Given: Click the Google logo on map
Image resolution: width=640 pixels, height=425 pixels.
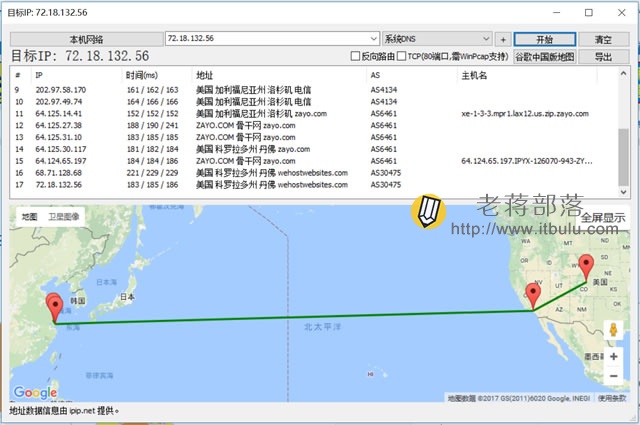Looking at the screenshot, I should (x=35, y=393).
